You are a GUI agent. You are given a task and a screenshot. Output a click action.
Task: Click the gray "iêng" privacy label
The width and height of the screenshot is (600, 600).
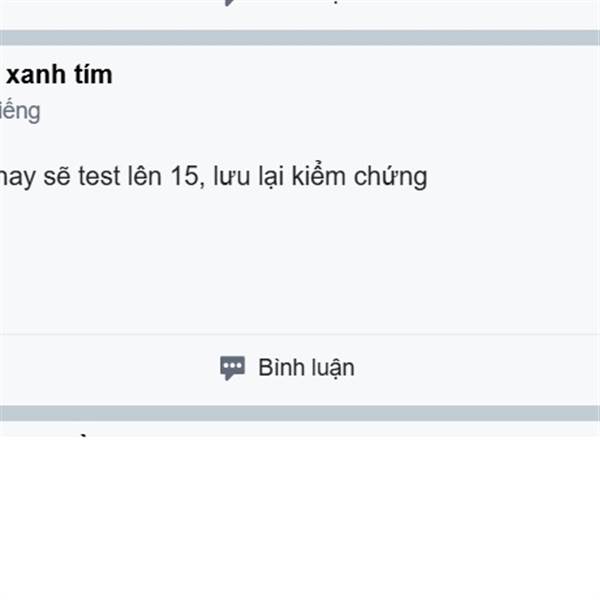(20, 112)
